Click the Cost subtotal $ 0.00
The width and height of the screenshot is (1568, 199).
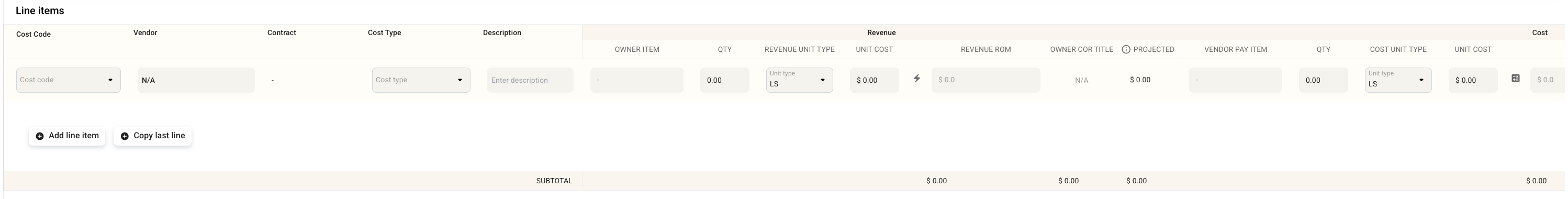tap(1537, 181)
